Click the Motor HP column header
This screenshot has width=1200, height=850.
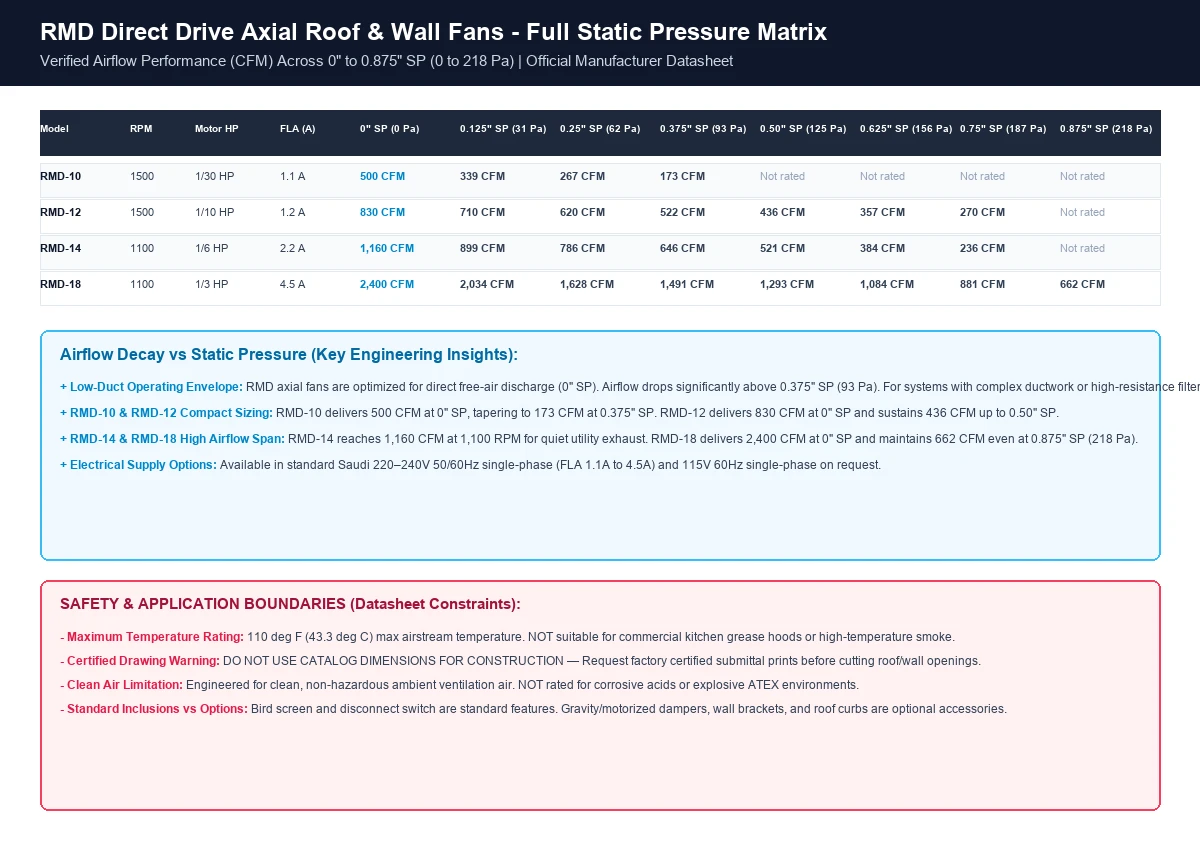tap(217, 129)
